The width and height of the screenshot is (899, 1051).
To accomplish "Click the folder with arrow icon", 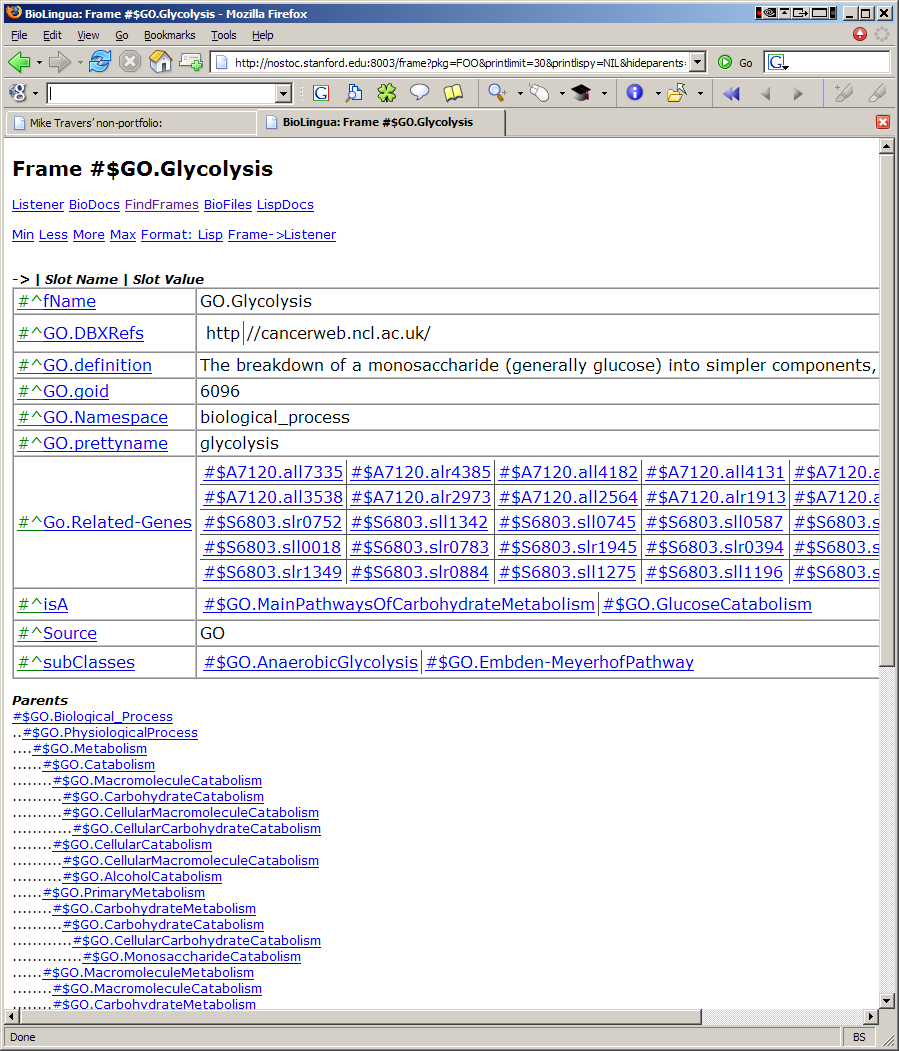I will coord(677,92).
